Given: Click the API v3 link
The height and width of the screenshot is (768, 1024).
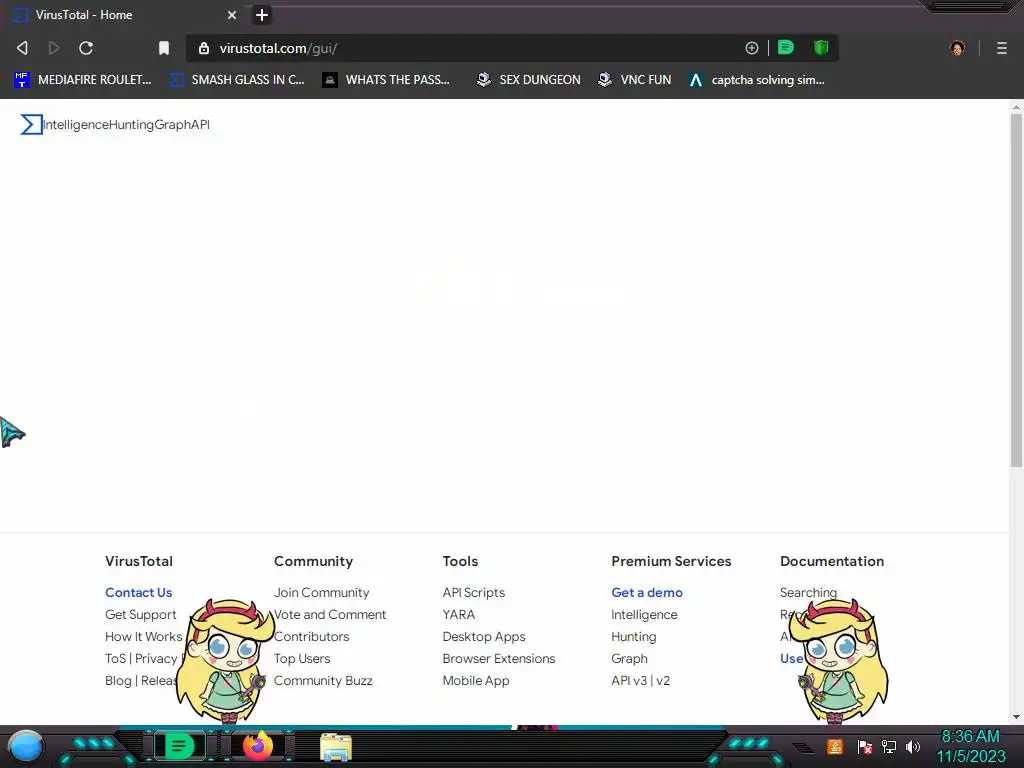Looking at the screenshot, I should (629, 680).
